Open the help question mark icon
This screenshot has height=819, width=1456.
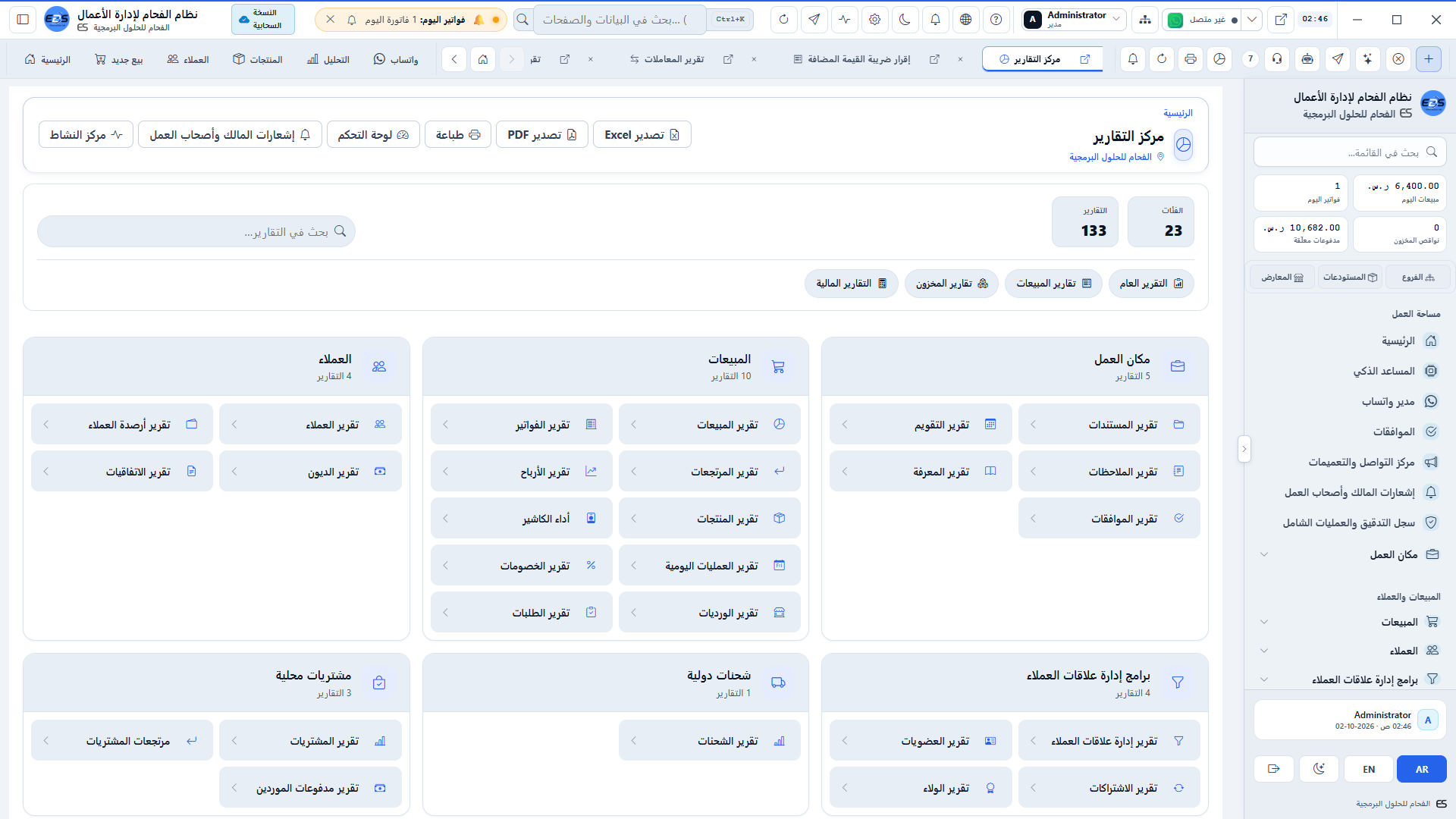coord(996,20)
